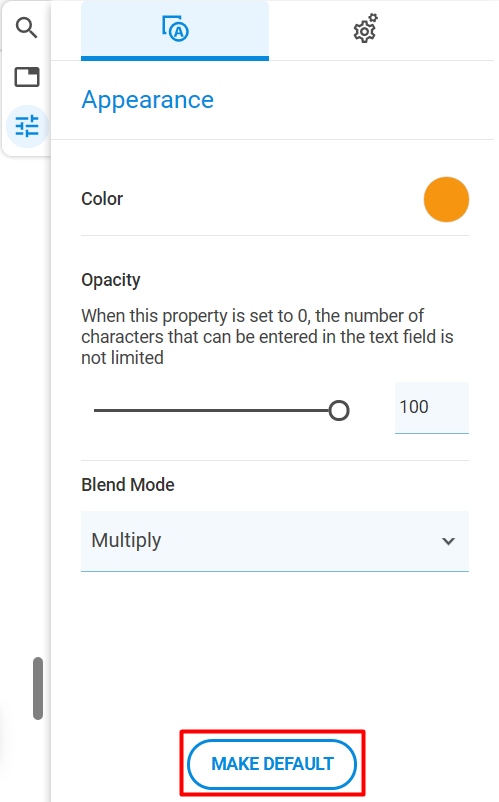Switch to the gear settings tab

[x=365, y=29]
